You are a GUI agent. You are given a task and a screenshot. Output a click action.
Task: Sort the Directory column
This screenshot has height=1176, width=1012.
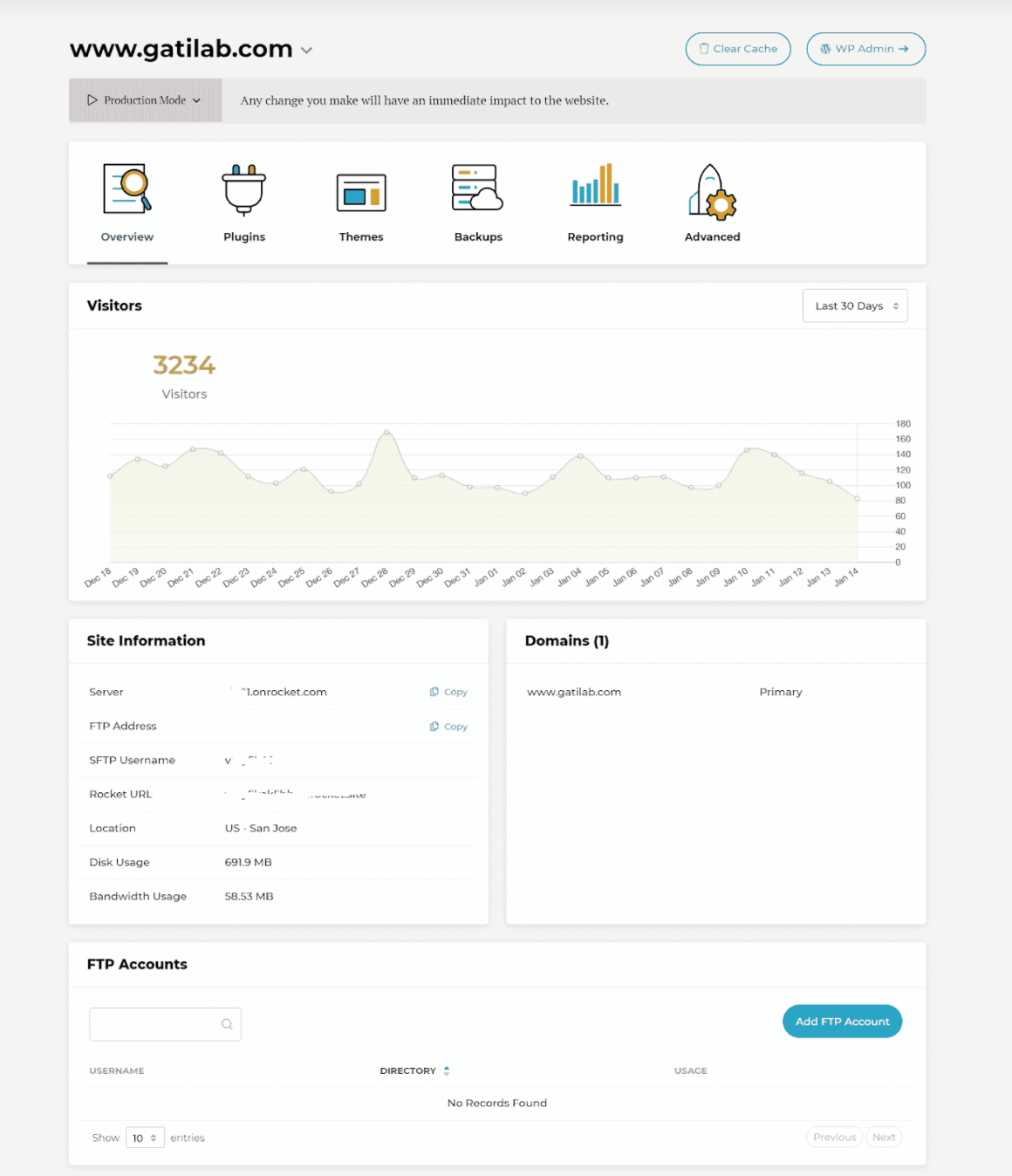click(447, 1070)
